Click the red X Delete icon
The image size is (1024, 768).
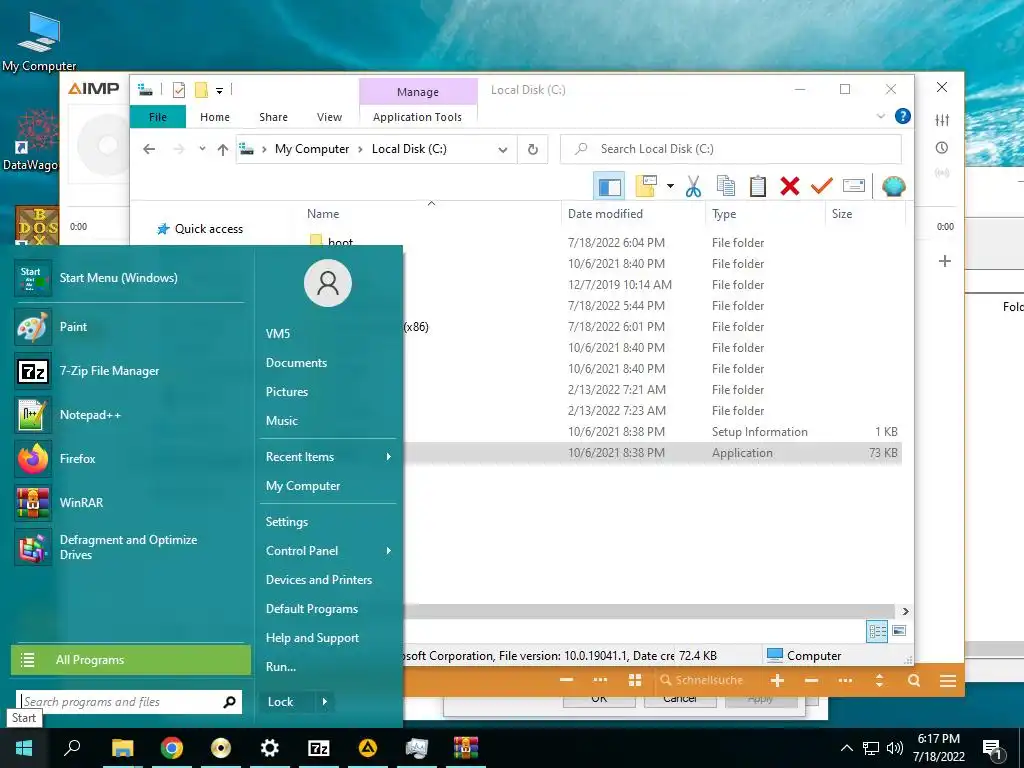[790, 187]
